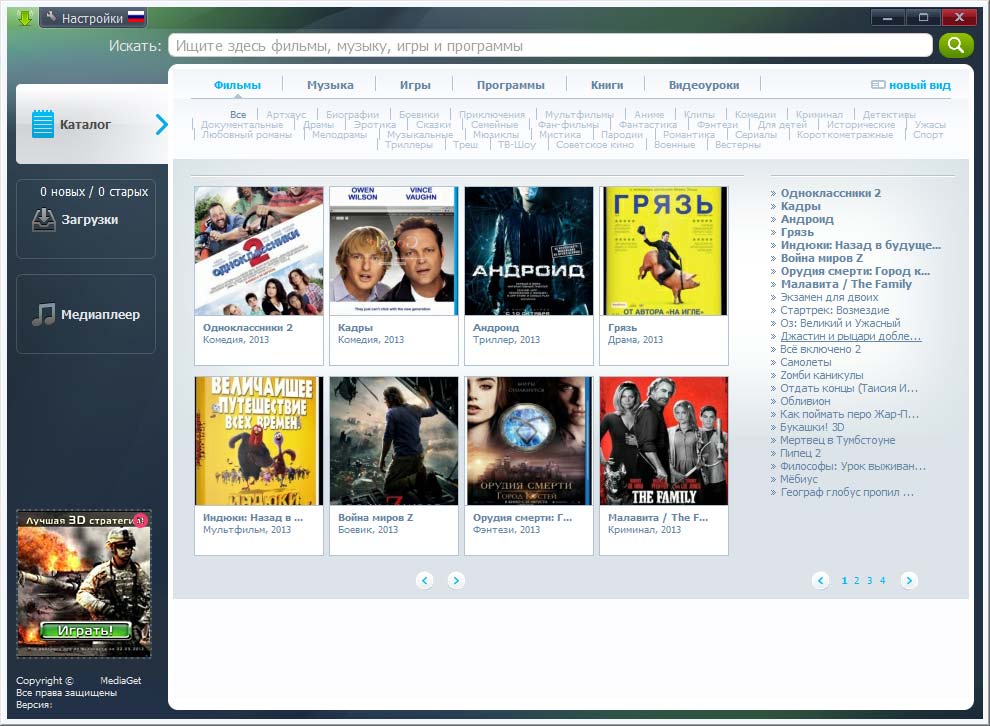This screenshot has height=726, width=990.
Task: Click the green search magnifier button
Action: (955, 45)
